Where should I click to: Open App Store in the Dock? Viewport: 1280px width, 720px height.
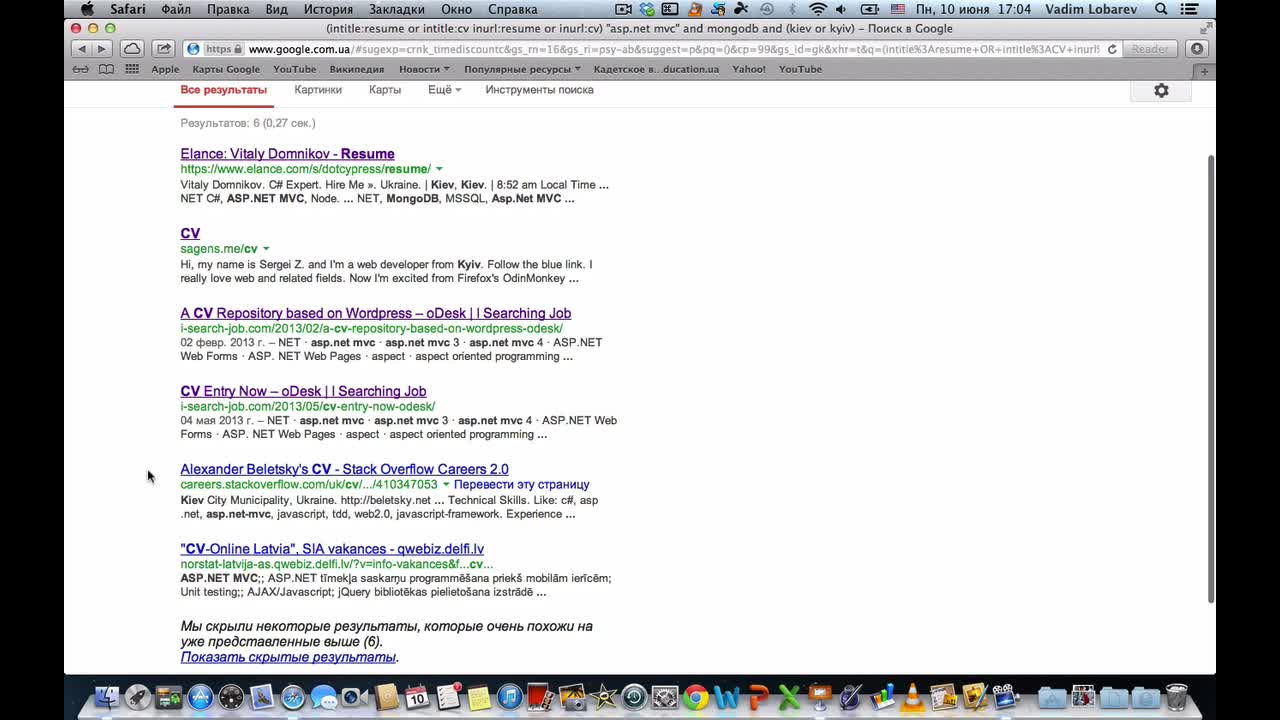200,696
